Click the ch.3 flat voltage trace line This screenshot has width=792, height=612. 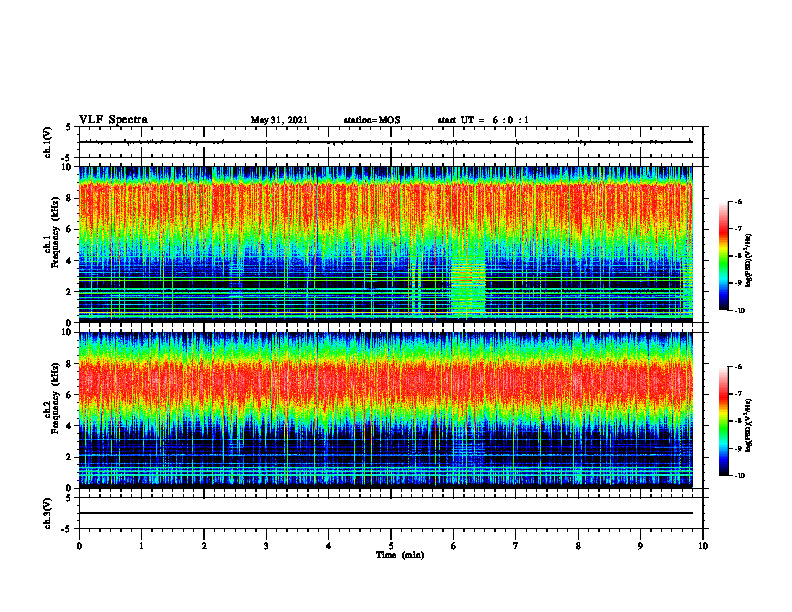coord(385,513)
